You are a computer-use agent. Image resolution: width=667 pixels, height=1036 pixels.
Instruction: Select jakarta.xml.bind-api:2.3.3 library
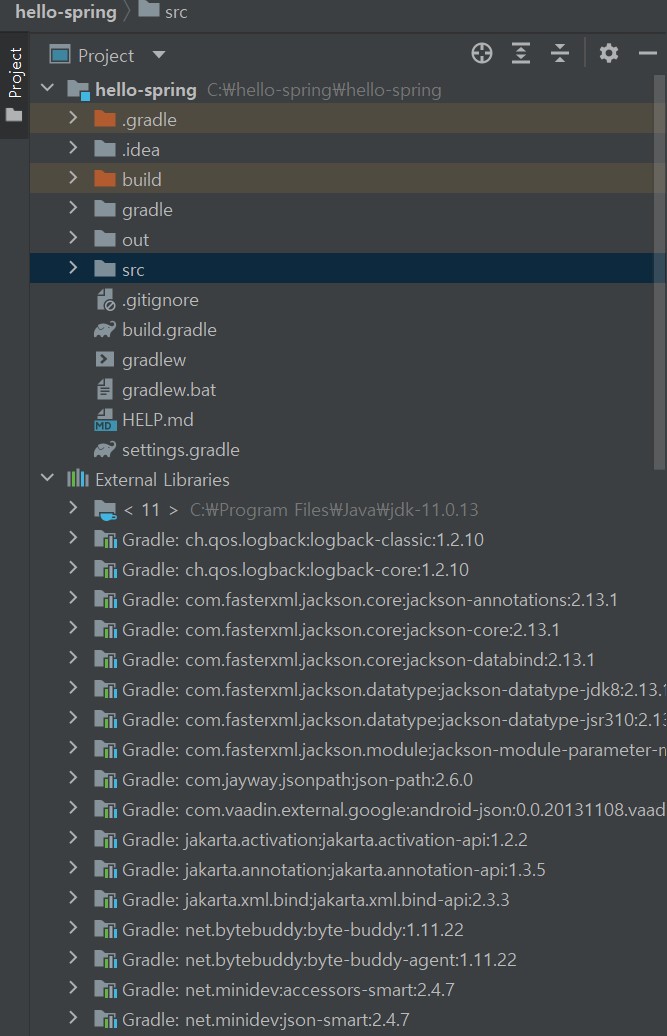point(316,900)
